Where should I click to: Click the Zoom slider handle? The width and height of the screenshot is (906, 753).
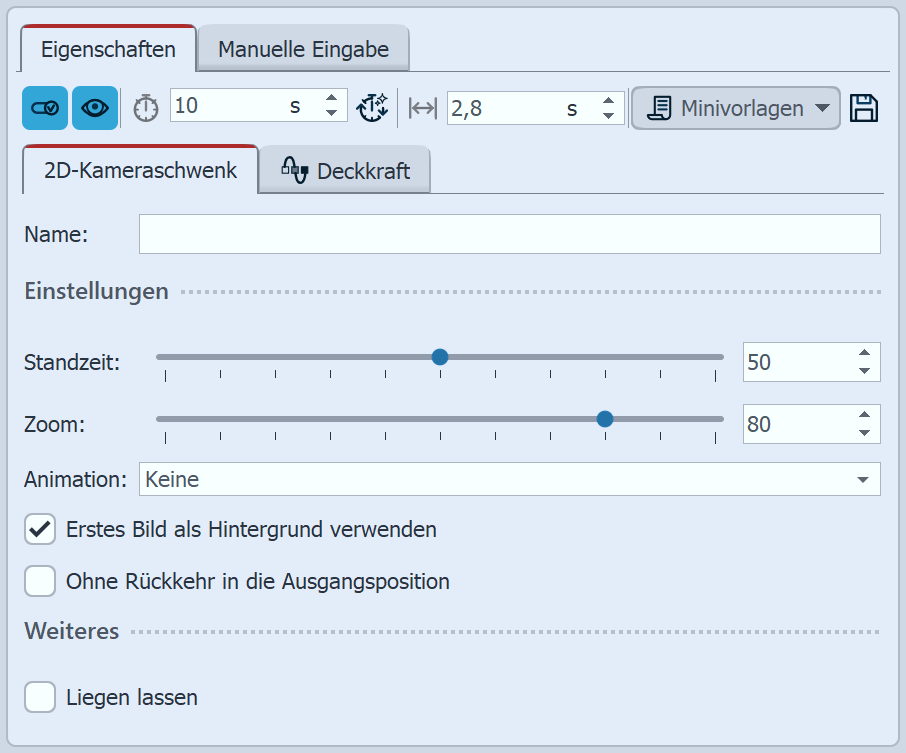(604, 419)
